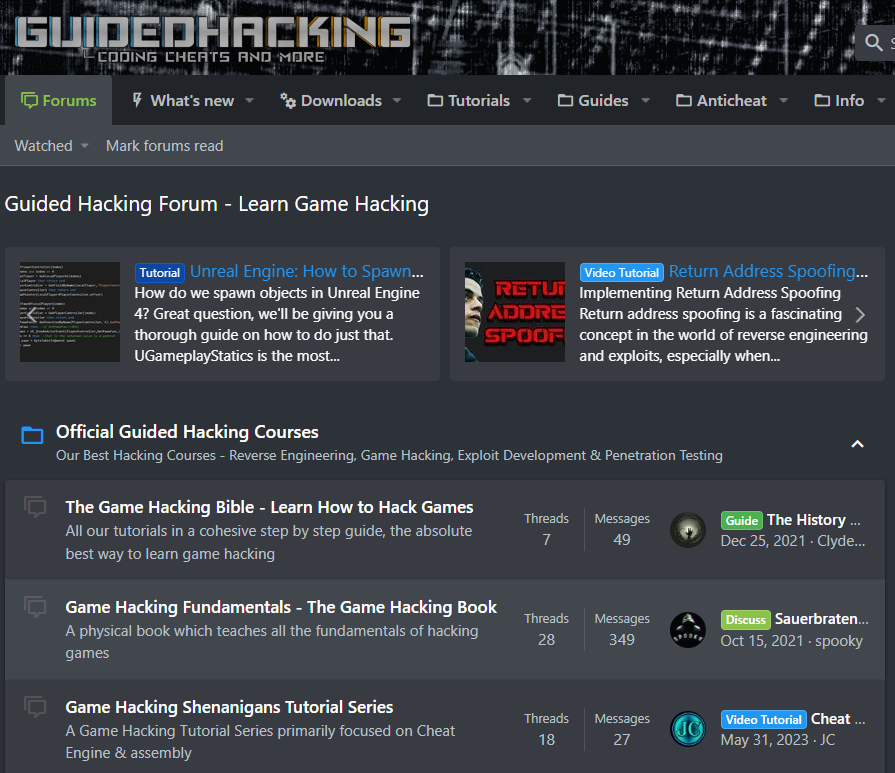The image size is (895, 773).
Task: Click the Guided Hacking Forum page title
Action: pyautogui.click(x=217, y=204)
